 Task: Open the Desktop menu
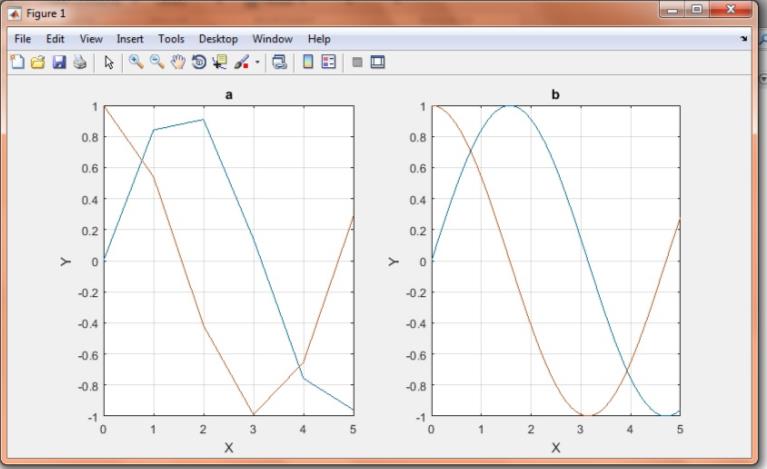point(218,39)
